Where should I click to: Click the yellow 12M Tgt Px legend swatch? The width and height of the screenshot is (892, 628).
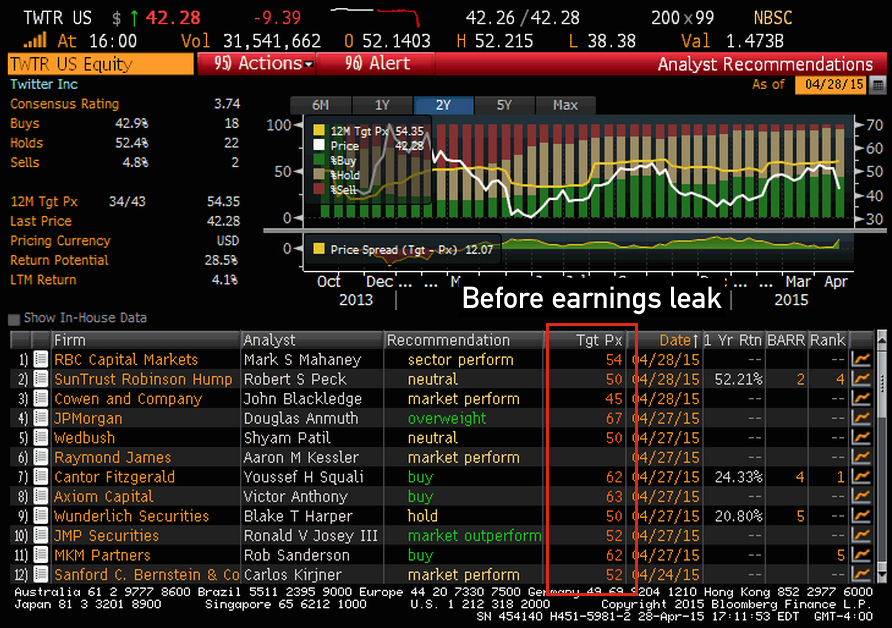(x=319, y=131)
